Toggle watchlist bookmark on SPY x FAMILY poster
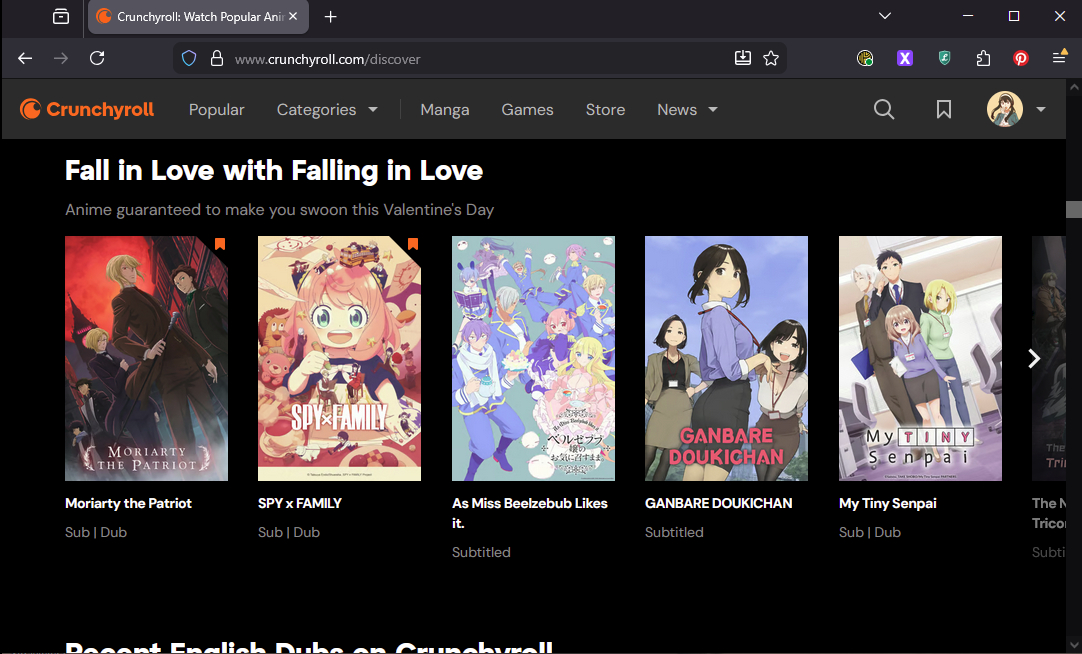The image size is (1082, 654). coord(413,244)
